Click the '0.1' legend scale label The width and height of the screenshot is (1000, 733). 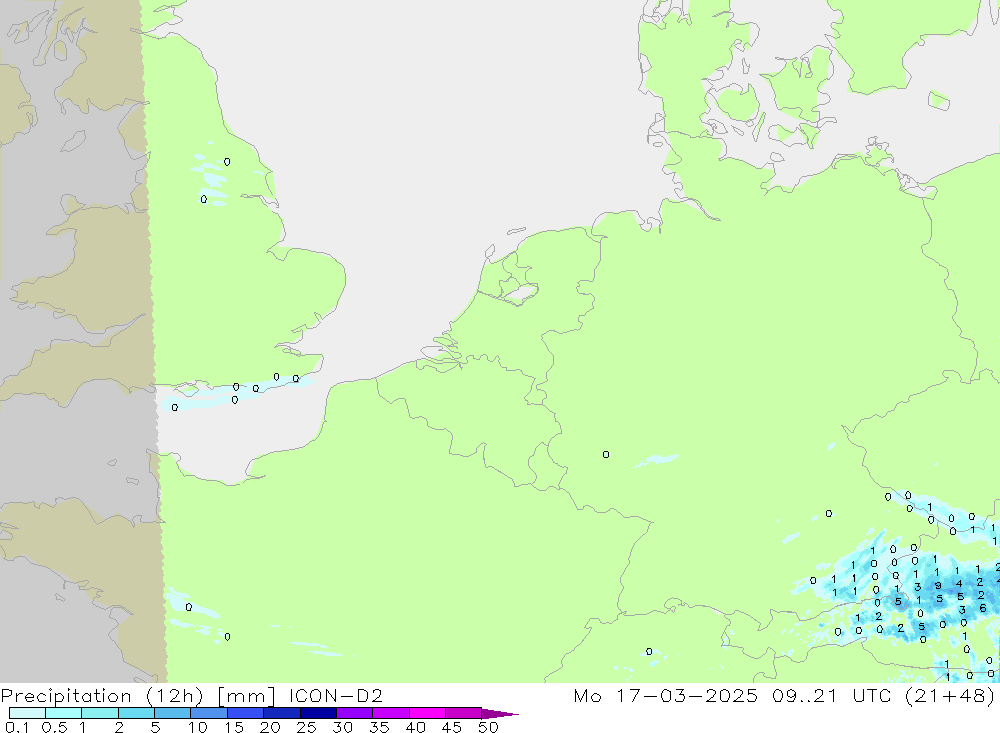17,727
